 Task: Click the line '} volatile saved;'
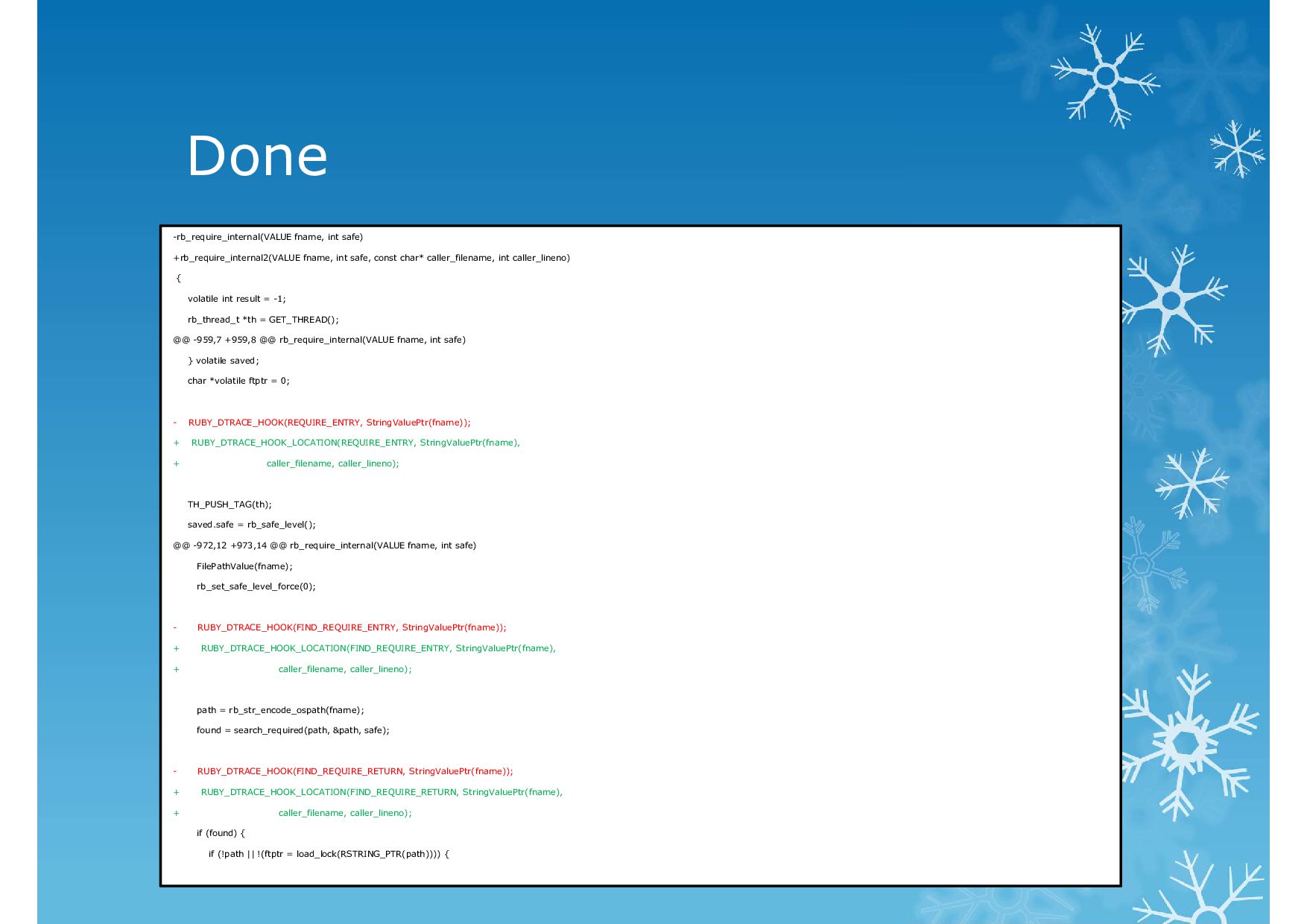[224, 361]
